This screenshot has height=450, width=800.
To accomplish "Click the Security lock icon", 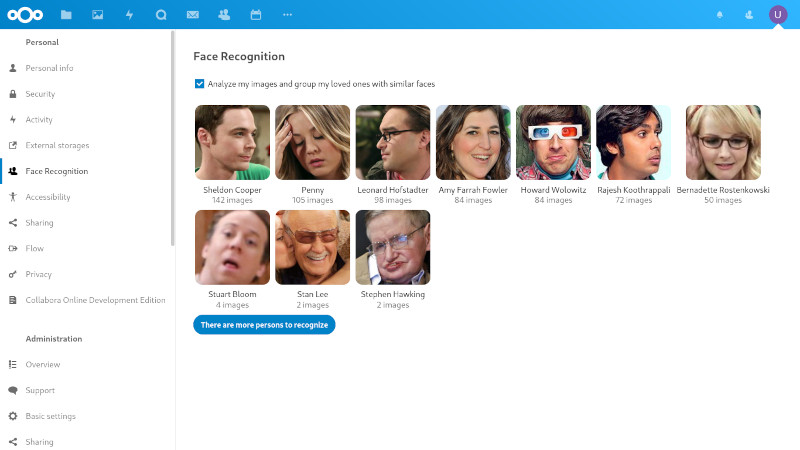I will [x=13, y=94].
